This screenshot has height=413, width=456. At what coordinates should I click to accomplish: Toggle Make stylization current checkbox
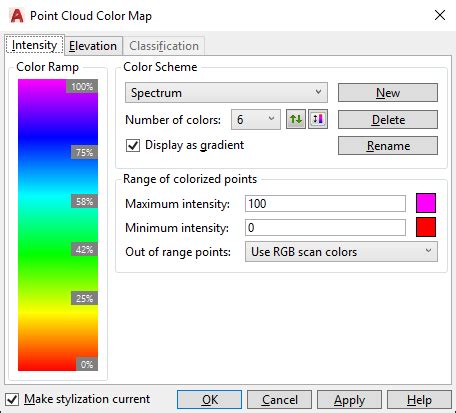coord(12,399)
